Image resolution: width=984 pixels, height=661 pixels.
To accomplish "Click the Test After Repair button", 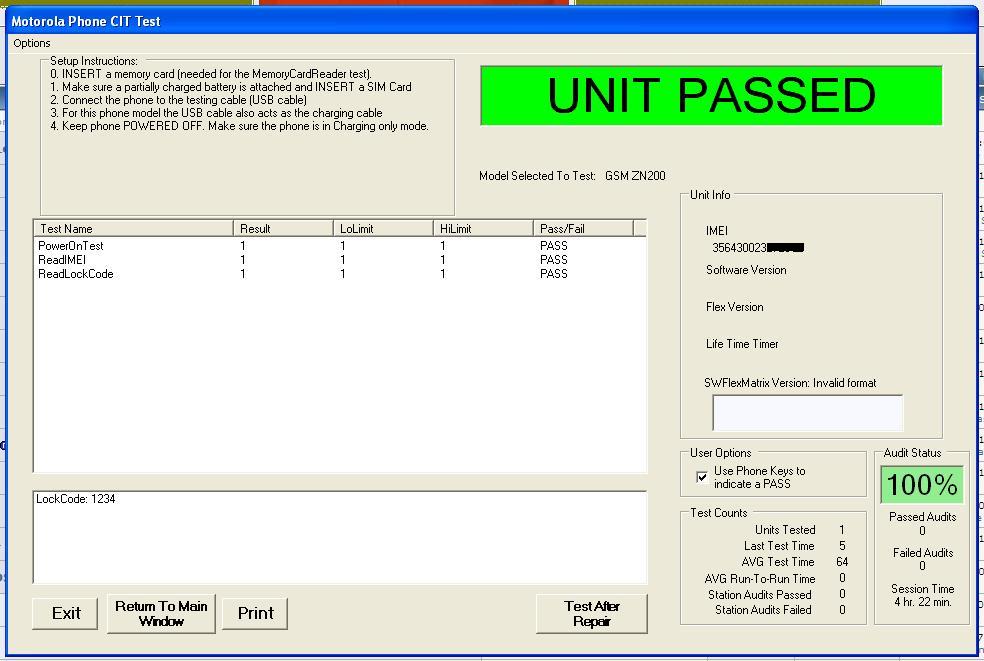I will click(x=591, y=613).
